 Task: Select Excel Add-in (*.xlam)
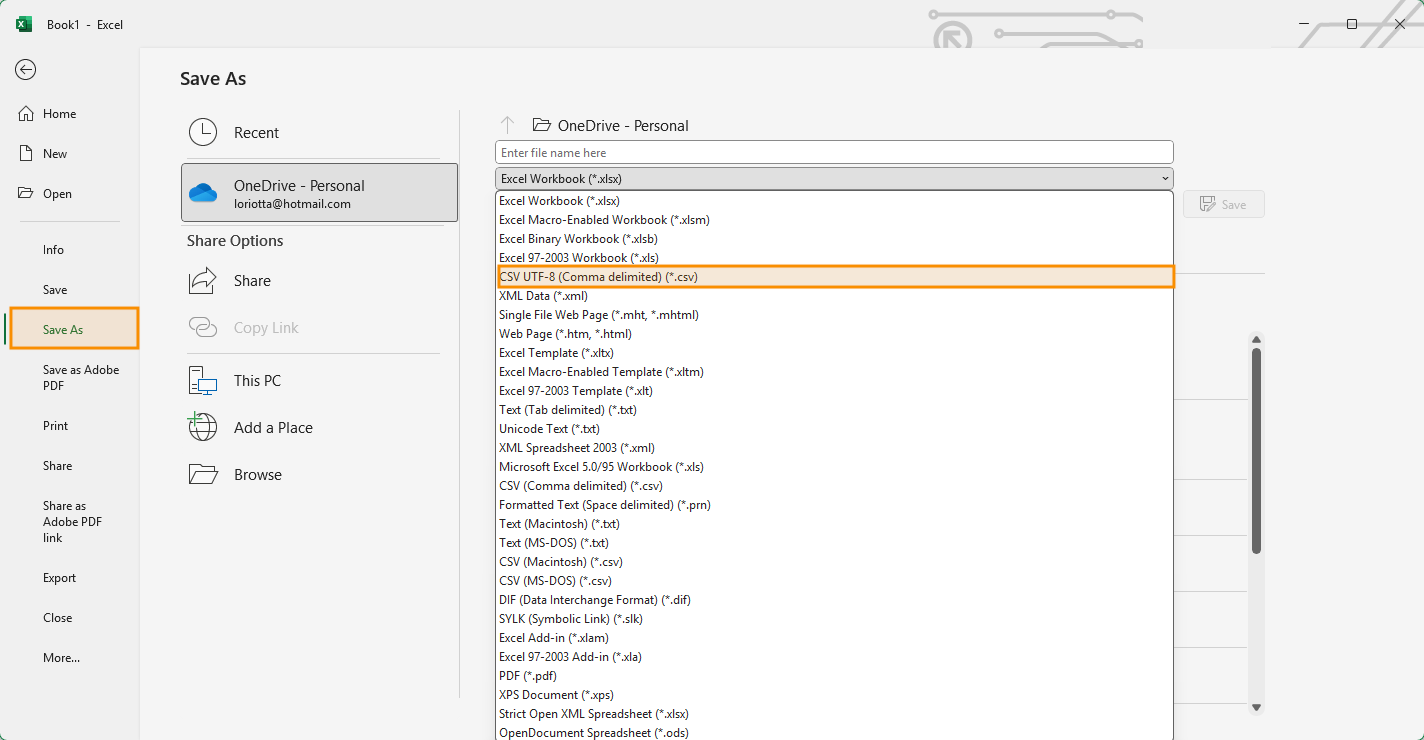(x=834, y=638)
